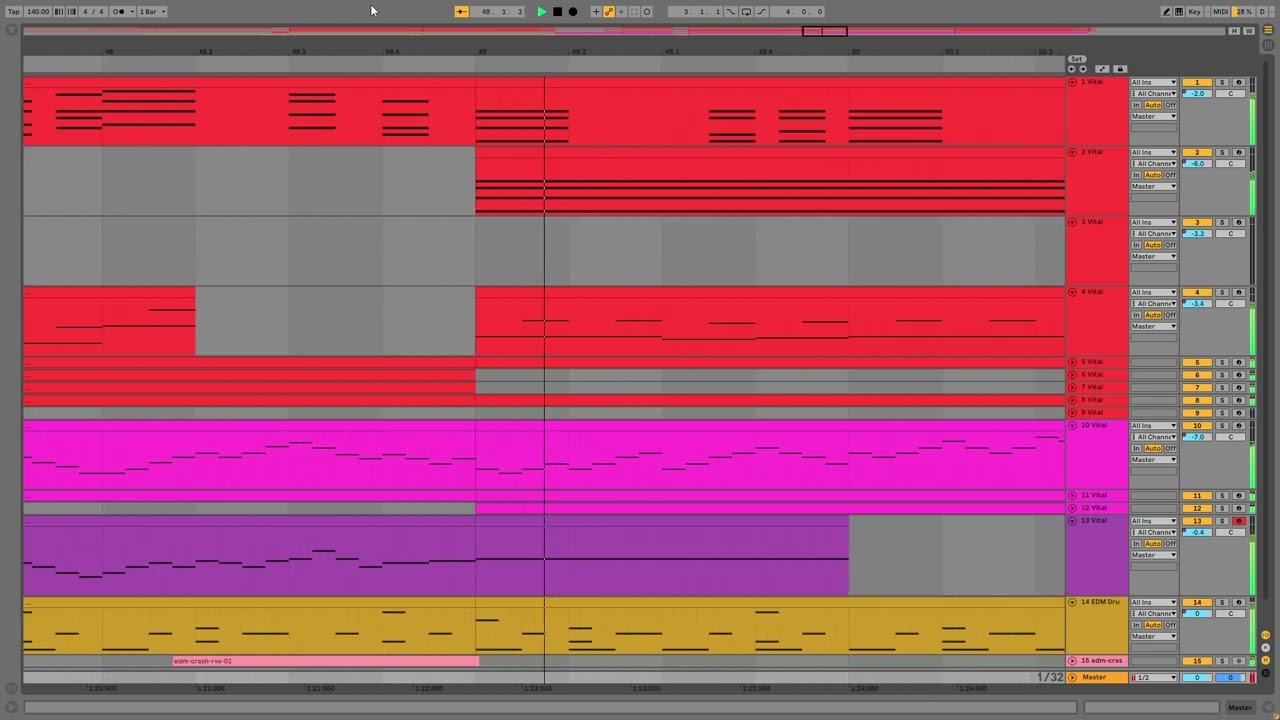Image resolution: width=1280 pixels, height=720 pixels.
Task: Toggle the Punch-In switch
Action: coord(731,12)
